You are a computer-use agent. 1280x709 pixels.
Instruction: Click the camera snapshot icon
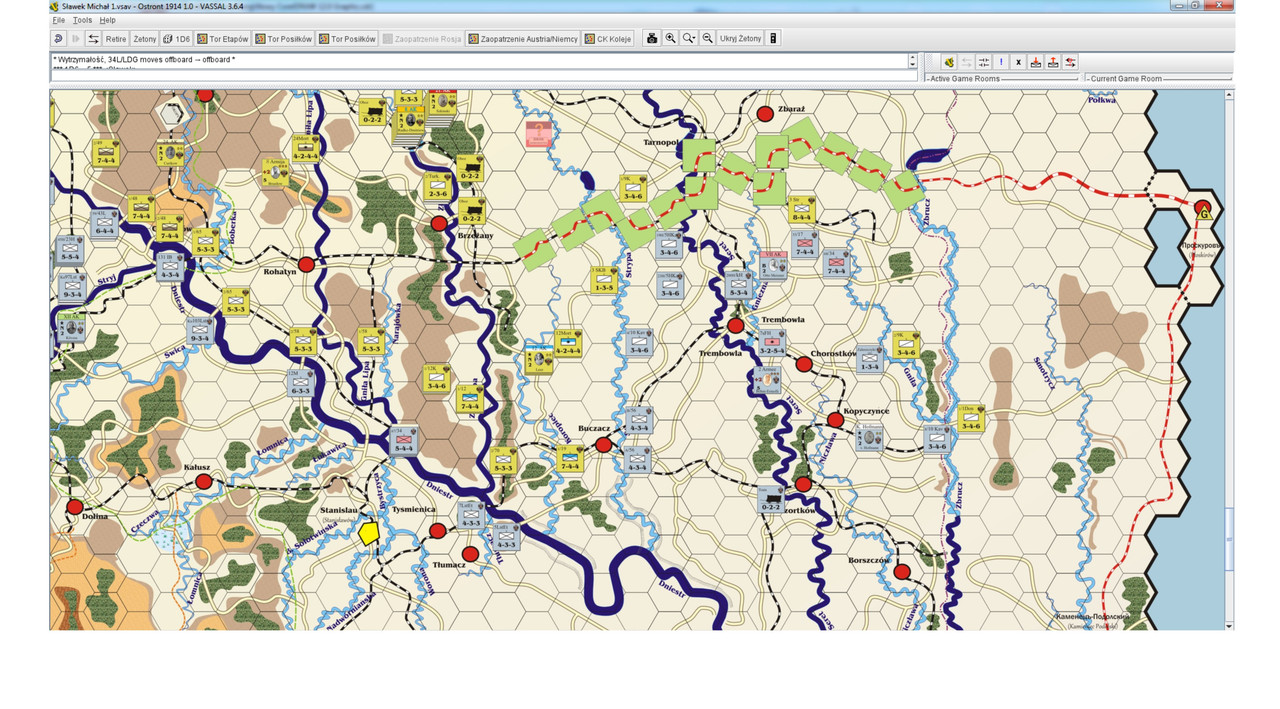tap(652, 39)
